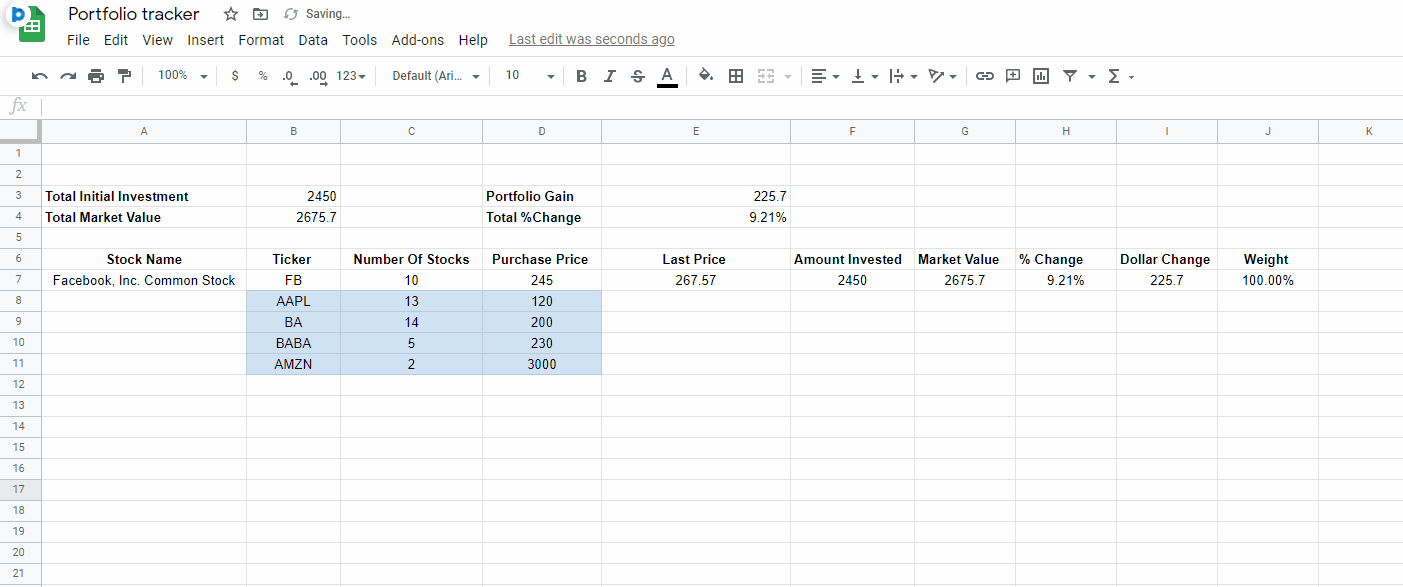Star the Portfolio tracker document
The image size is (1403, 587).
[x=231, y=14]
